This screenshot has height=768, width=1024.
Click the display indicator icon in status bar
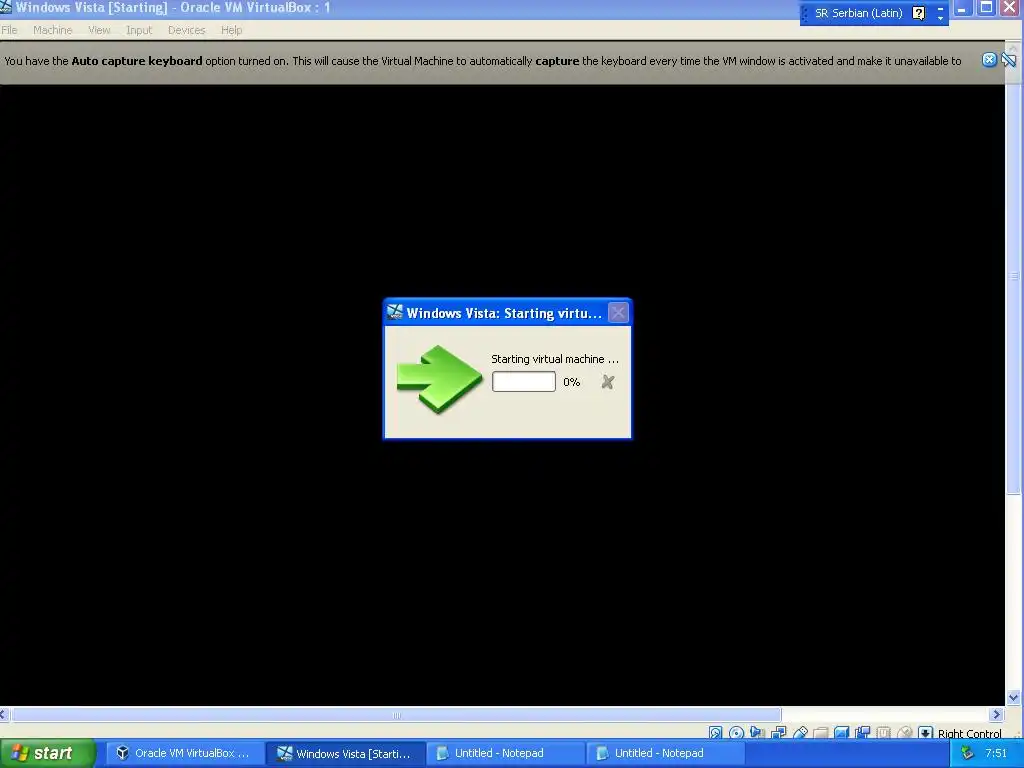(842, 733)
